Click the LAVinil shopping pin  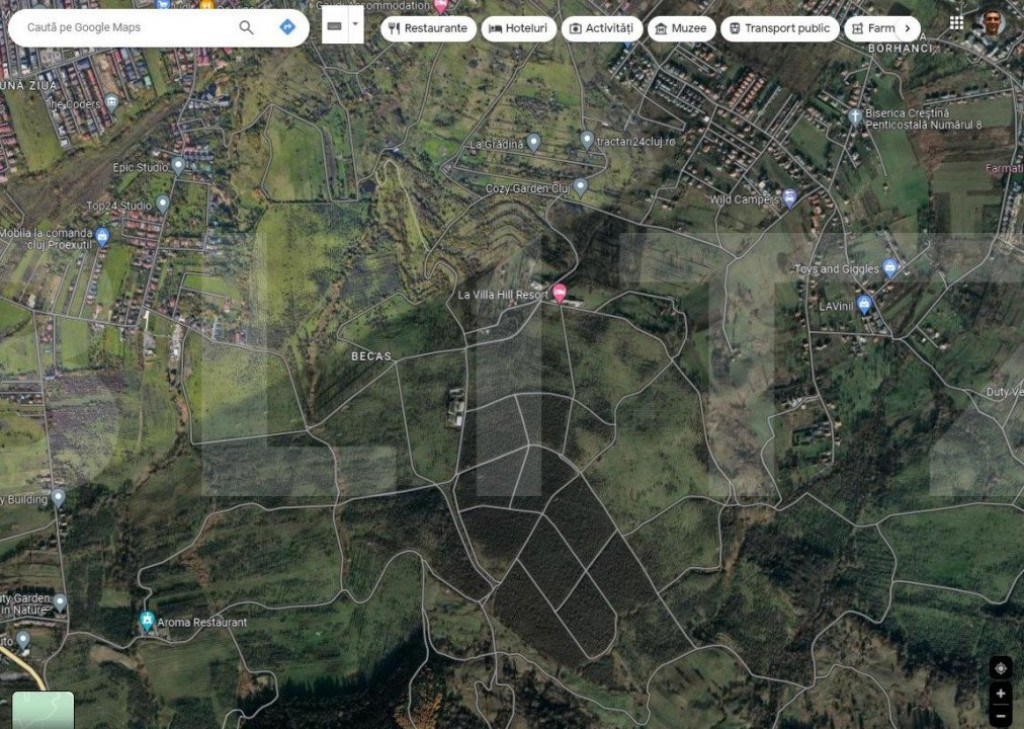[x=865, y=304]
